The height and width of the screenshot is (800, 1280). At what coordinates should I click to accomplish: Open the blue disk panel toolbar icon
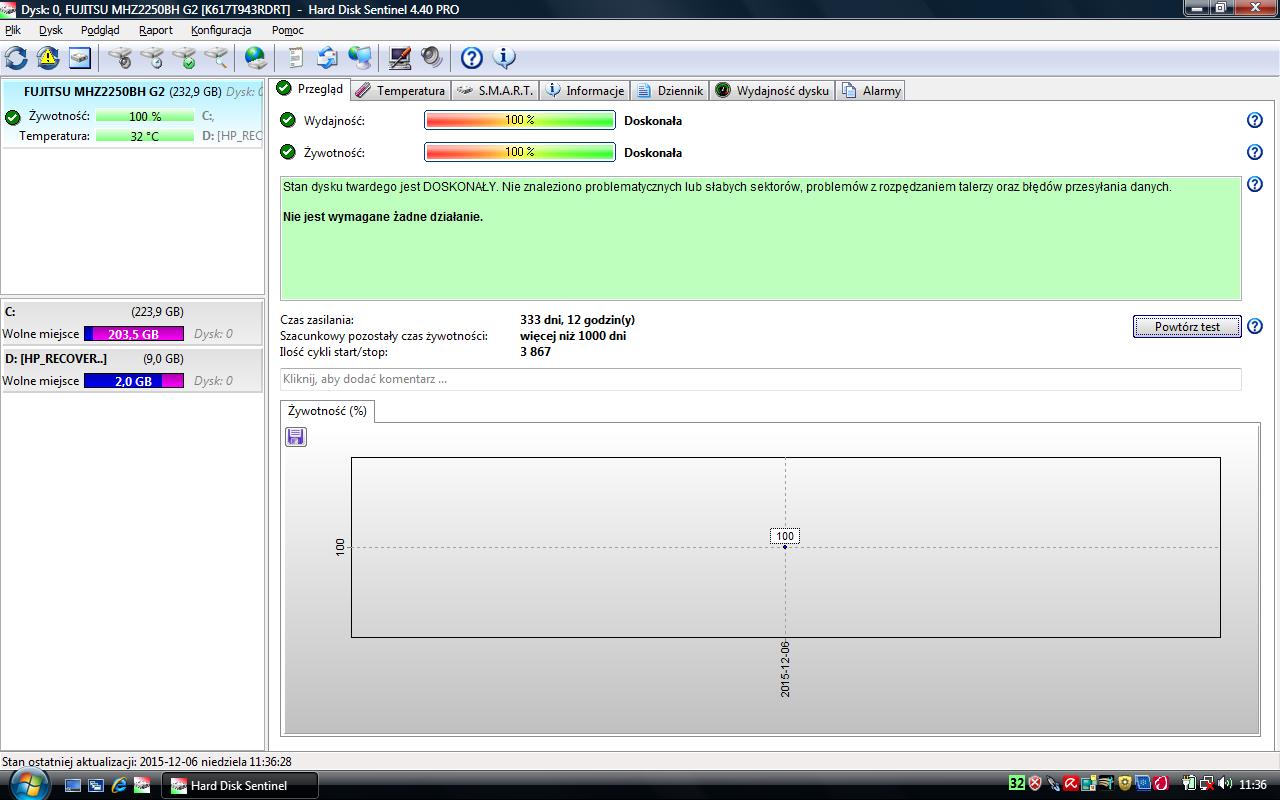coord(79,57)
